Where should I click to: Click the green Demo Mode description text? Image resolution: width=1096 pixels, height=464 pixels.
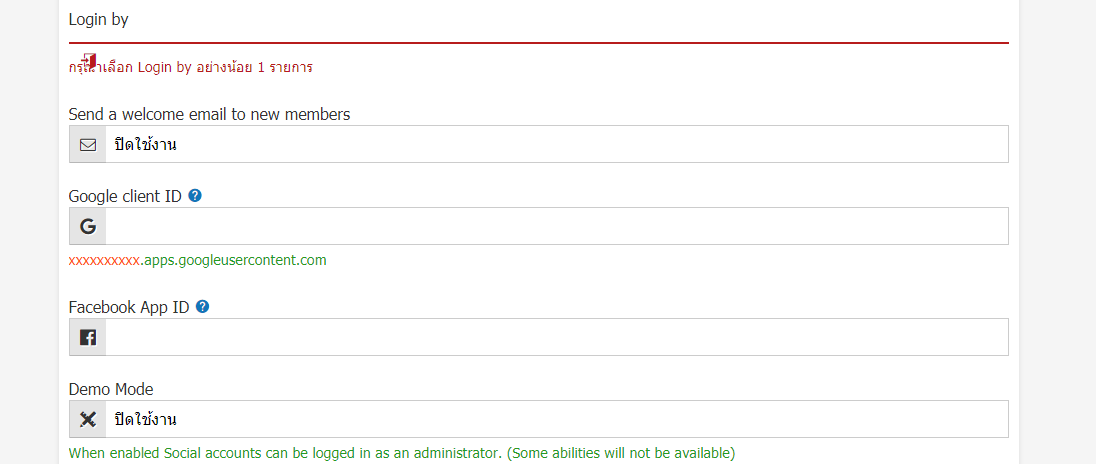[402, 453]
